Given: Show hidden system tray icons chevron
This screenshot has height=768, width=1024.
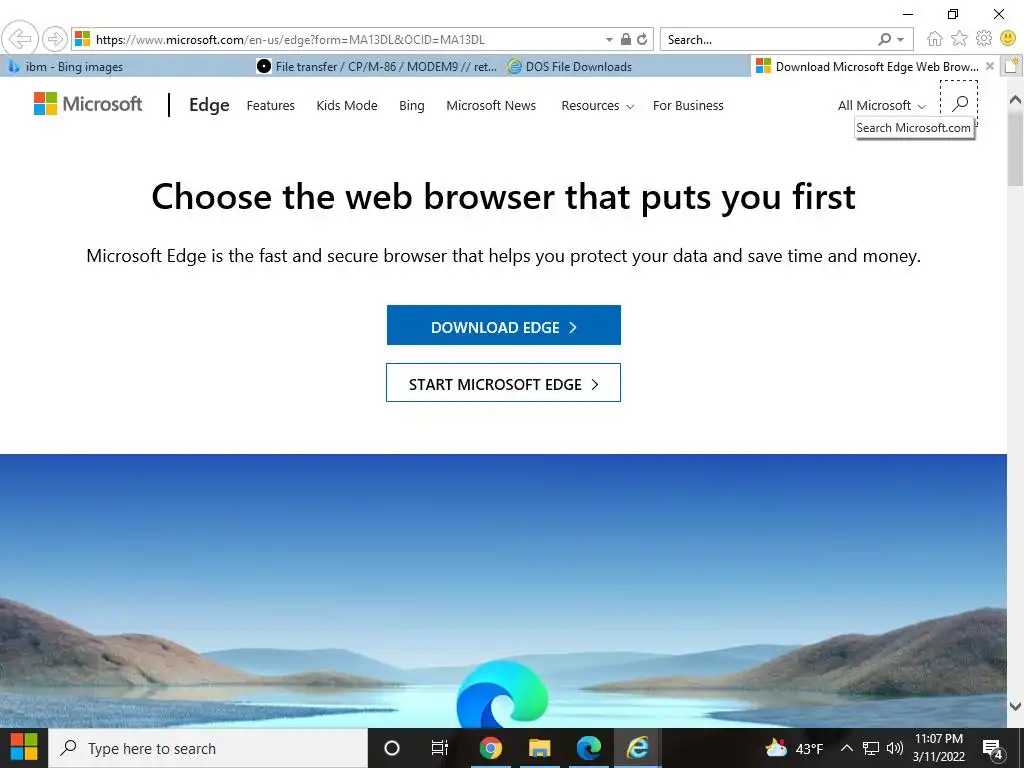Looking at the screenshot, I should point(846,748).
